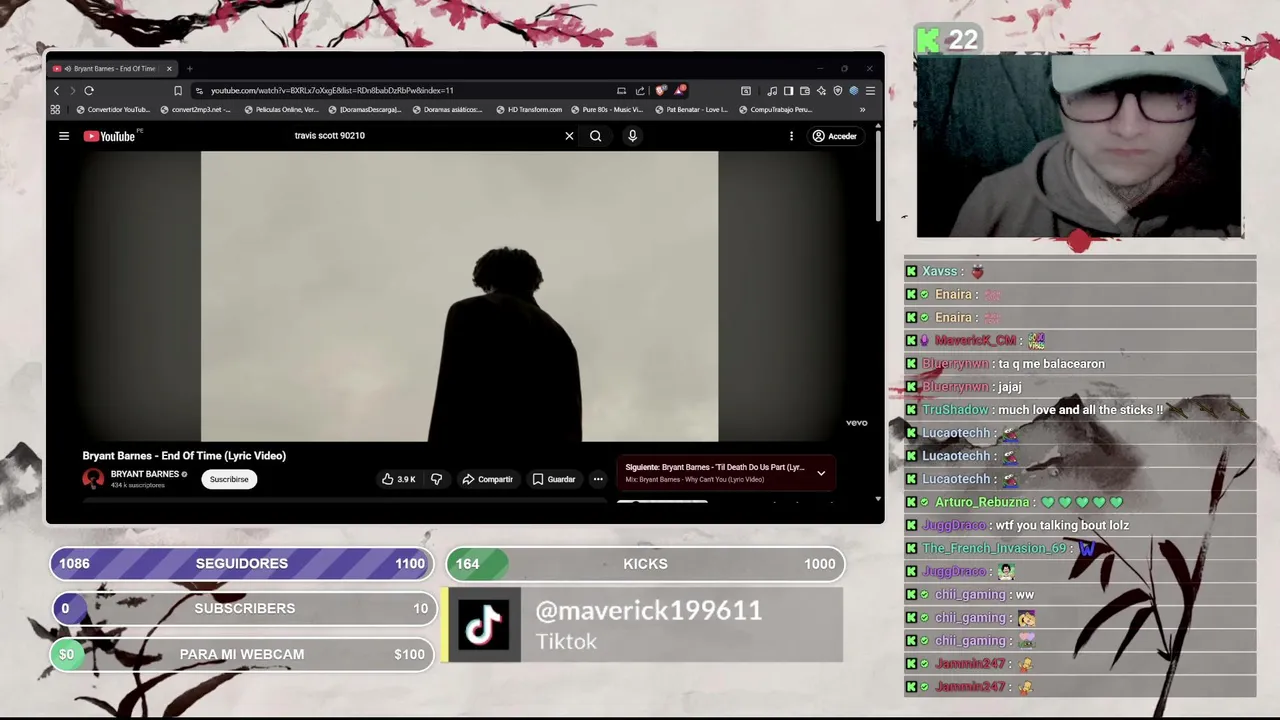Open the CompuTrabajo Peru bookmark
Screen dimensions: 1280x720
(775, 110)
